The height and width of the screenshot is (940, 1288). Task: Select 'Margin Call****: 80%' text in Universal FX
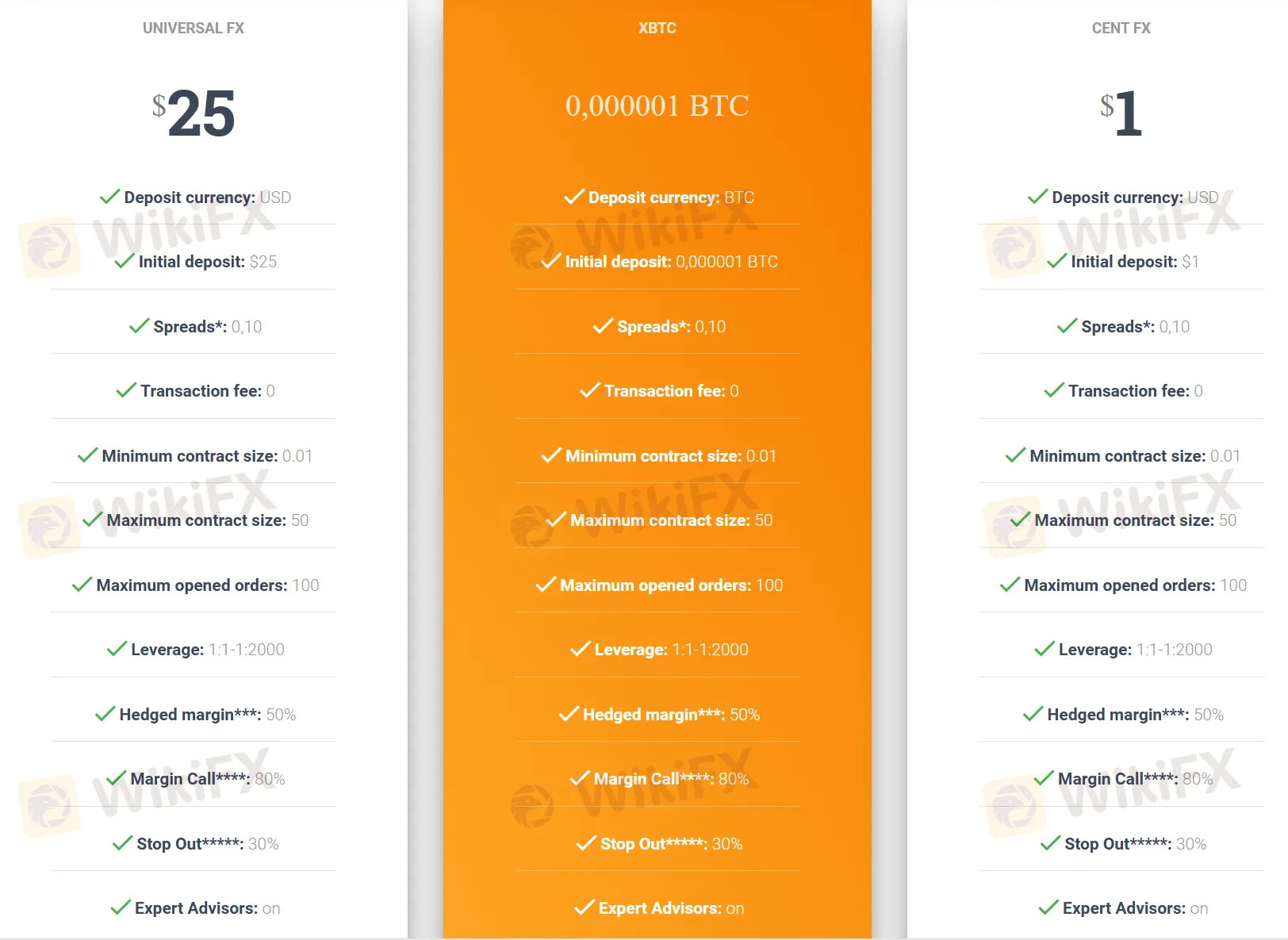pyautogui.click(x=208, y=779)
